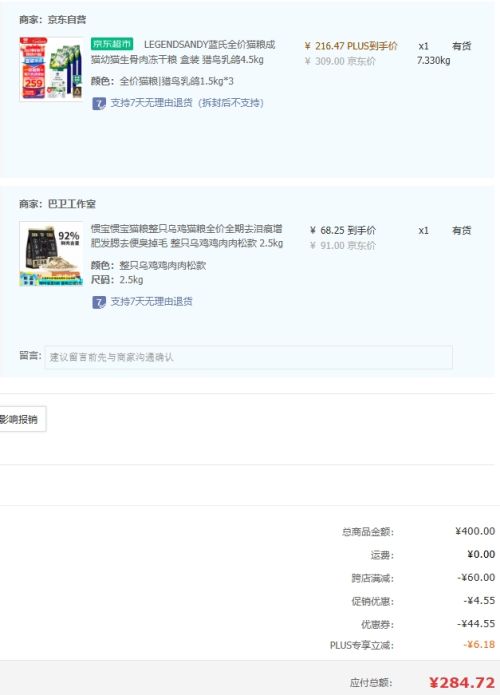Click the 跨店满减 -¥60.00 discount line
Image resolution: width=500 pixels, height=695 pixels.
click(x=423, y=578)
